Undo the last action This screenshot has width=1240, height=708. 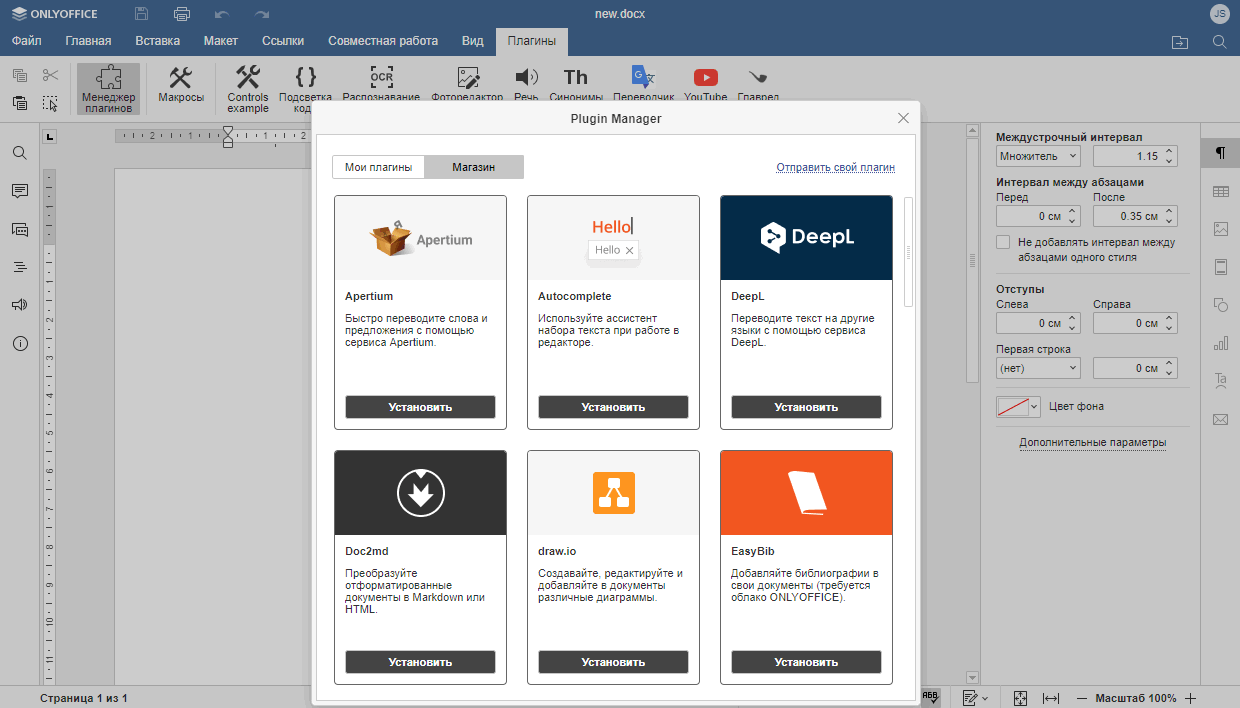coord(221,14)
